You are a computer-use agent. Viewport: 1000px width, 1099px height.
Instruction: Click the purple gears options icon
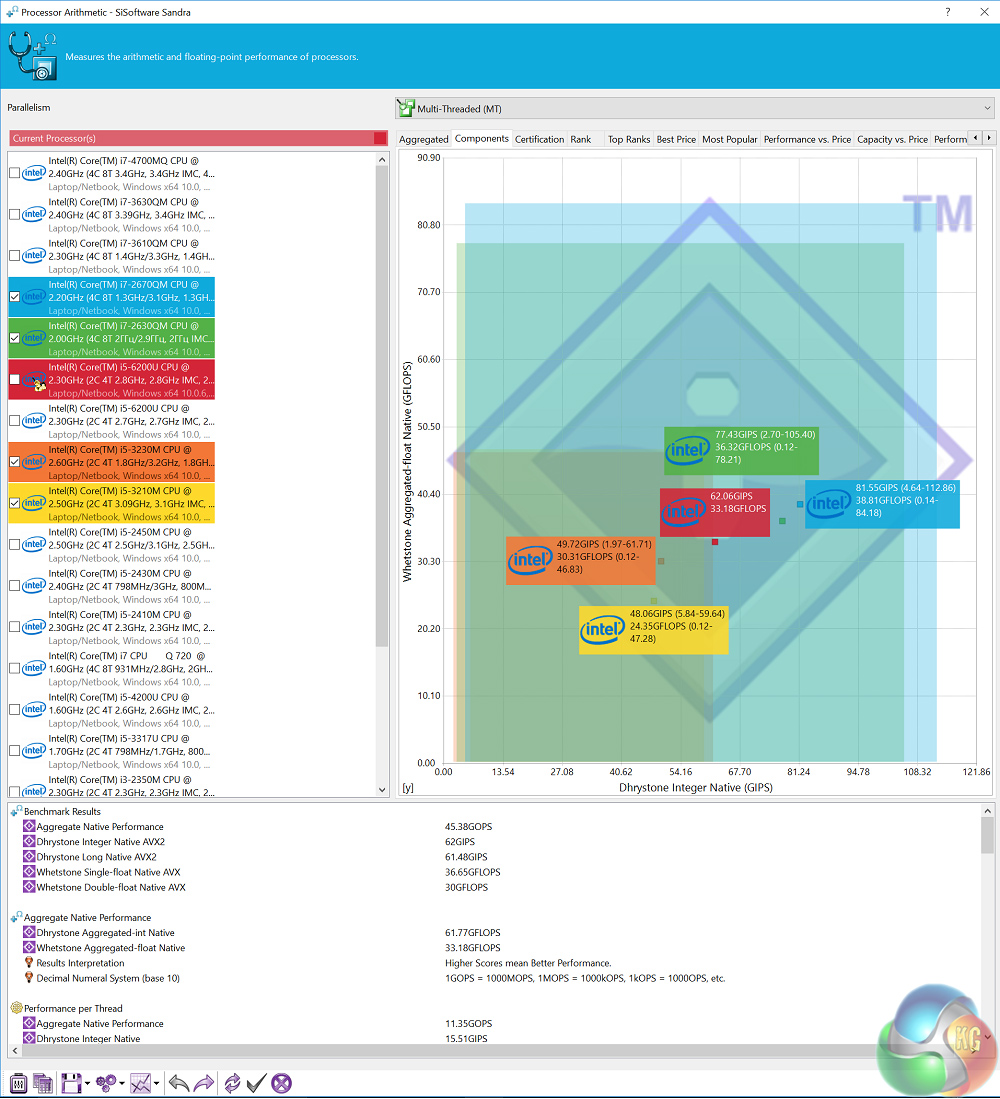pos(106,1084)
